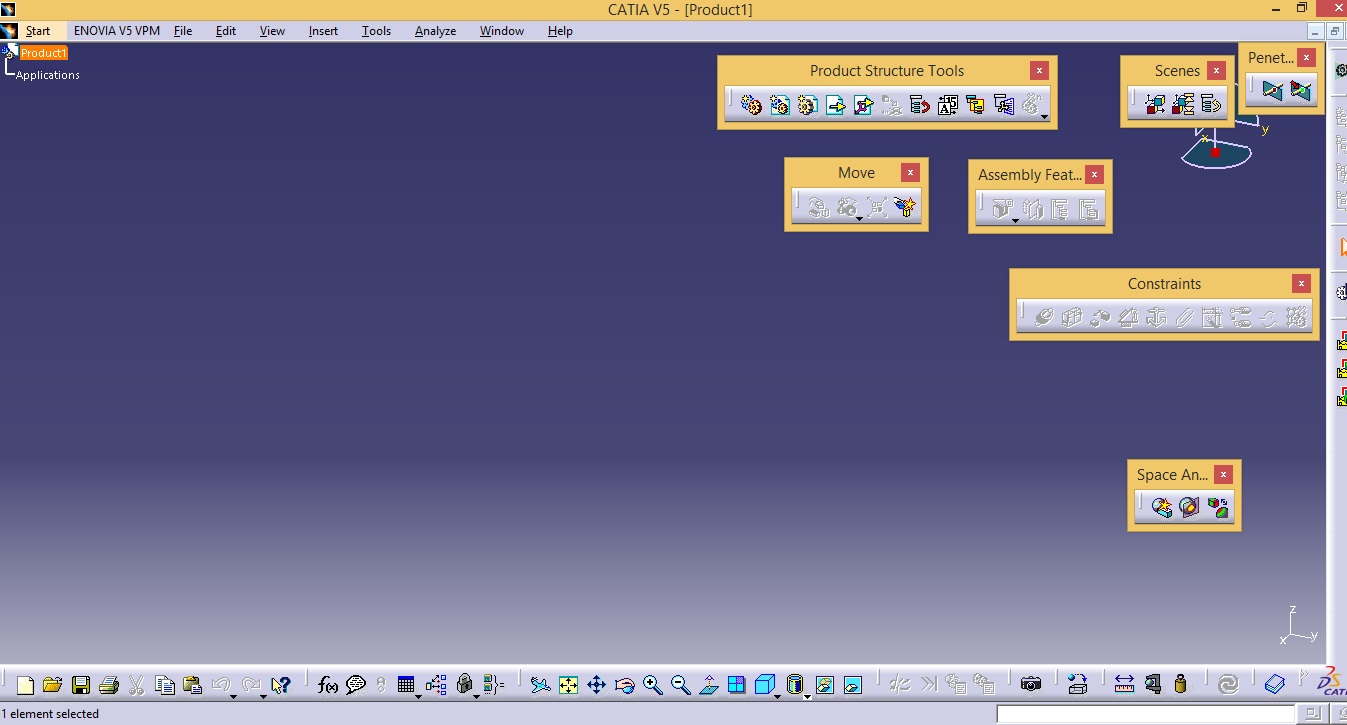Open the ENOVIA V5 VPM menu
1347x725 pixels.
[117, 31]
